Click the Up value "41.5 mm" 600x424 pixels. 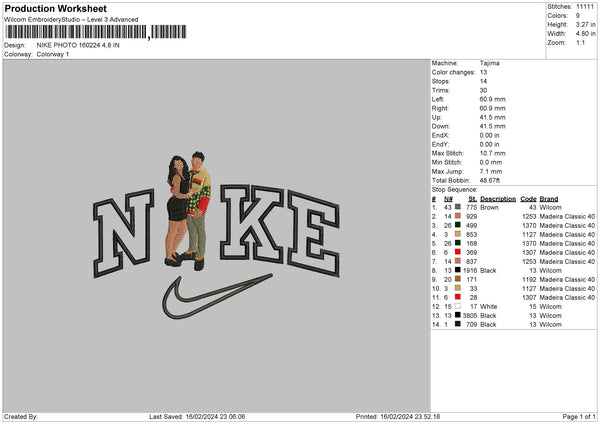click(x=492, y=117)
